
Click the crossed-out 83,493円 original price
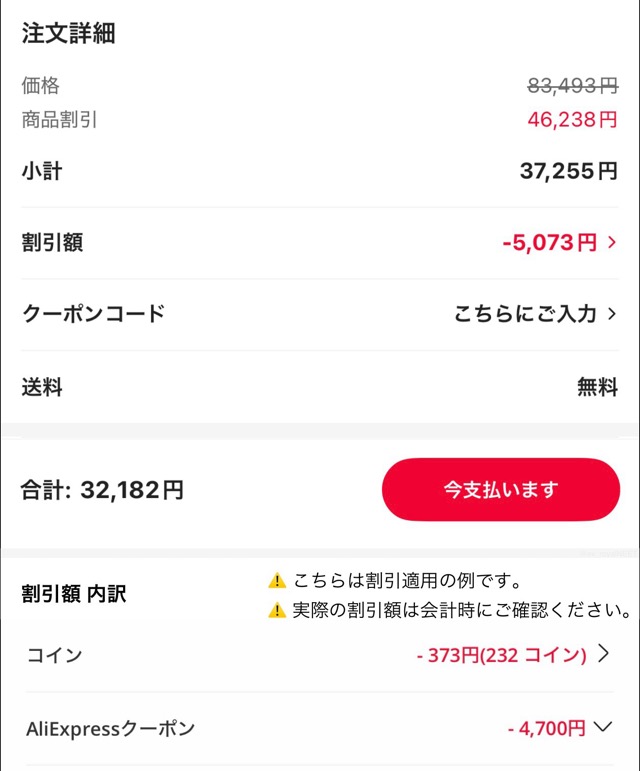(572, 86)
